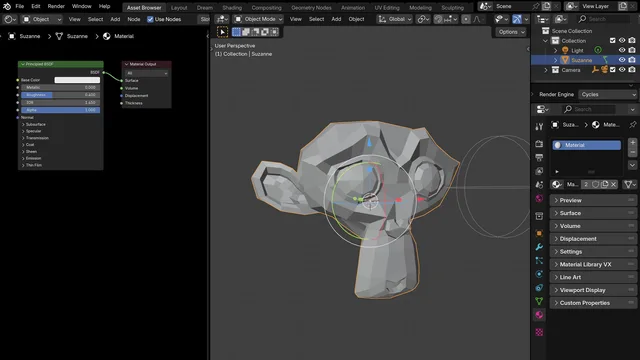This screenshot has width=640, height=360.
Task: Open the Tool properties tab icon
Action: click(x=539, y=127)
